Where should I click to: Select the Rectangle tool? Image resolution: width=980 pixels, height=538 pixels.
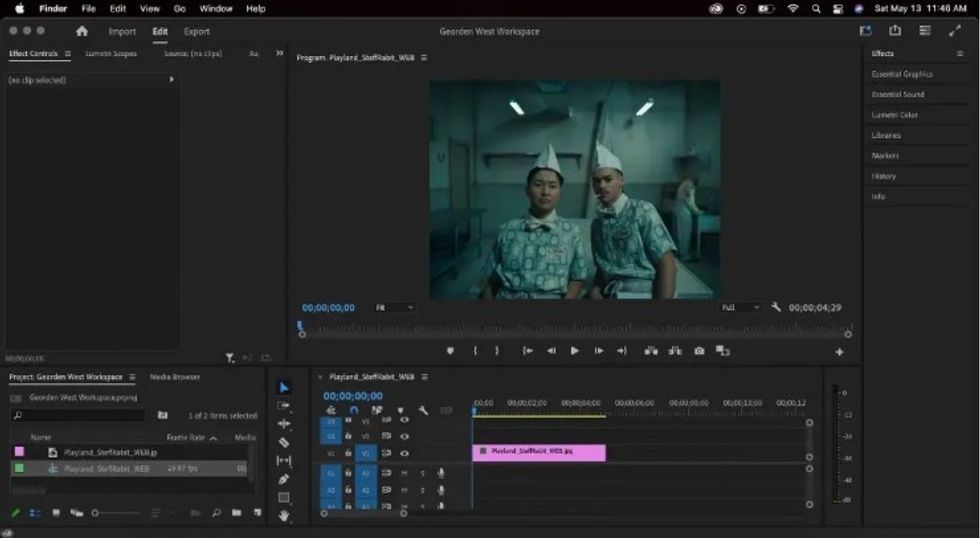pyautogui.click(x=284, y=497)
